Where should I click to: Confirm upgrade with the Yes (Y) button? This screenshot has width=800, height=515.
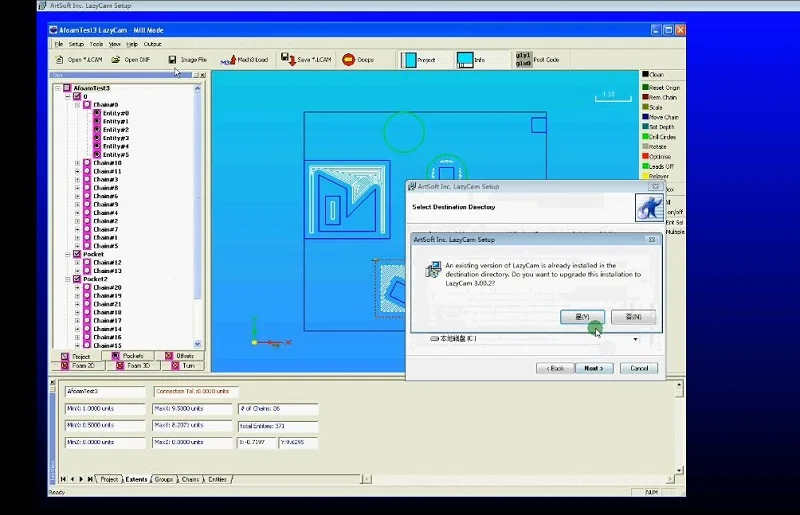click(582, 317)
